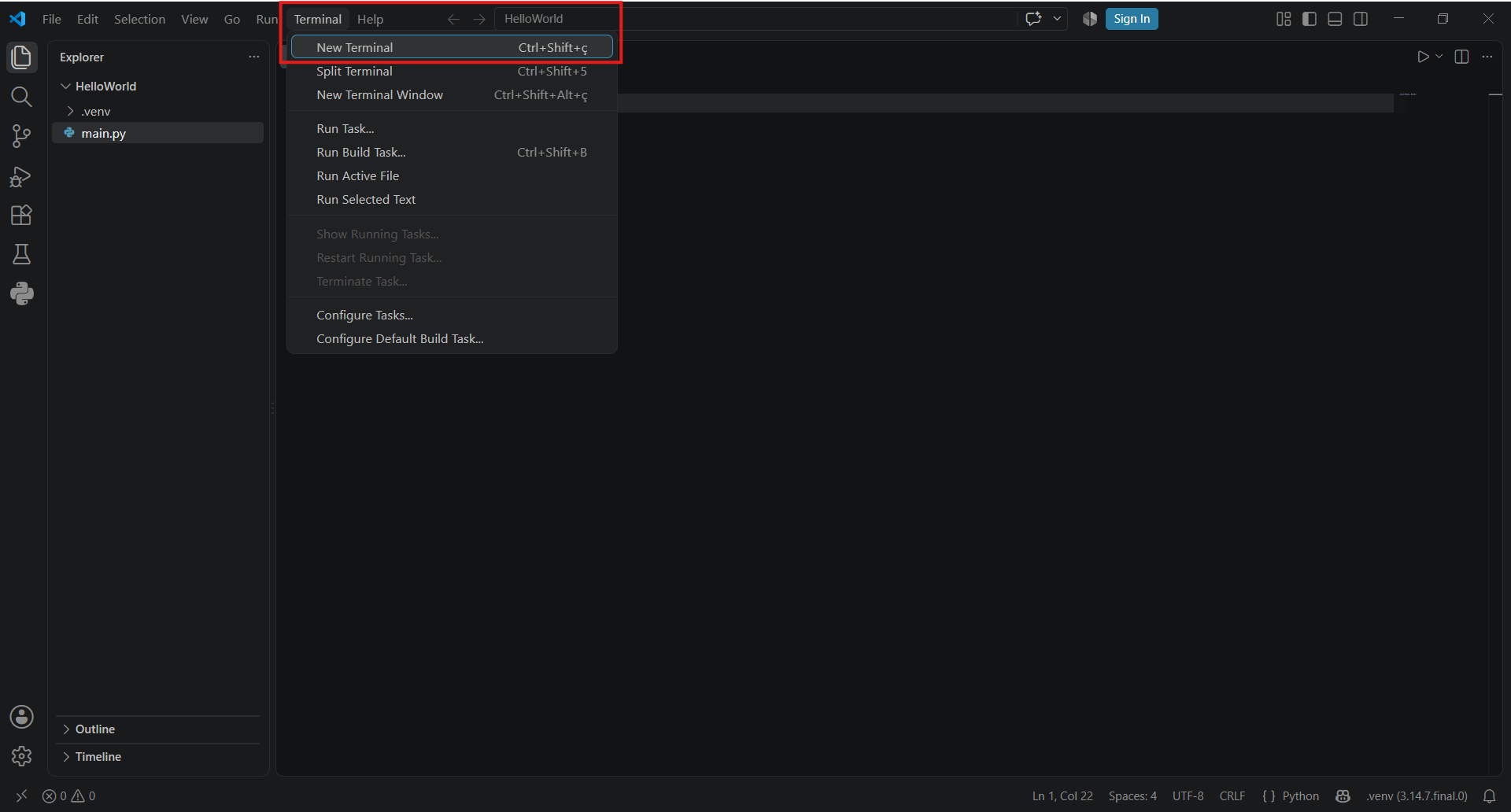The height and width of the screenshot is (812, 1511).
Task: Open Explorer Views and More Actions ellipsis
Action: (253, 57)
